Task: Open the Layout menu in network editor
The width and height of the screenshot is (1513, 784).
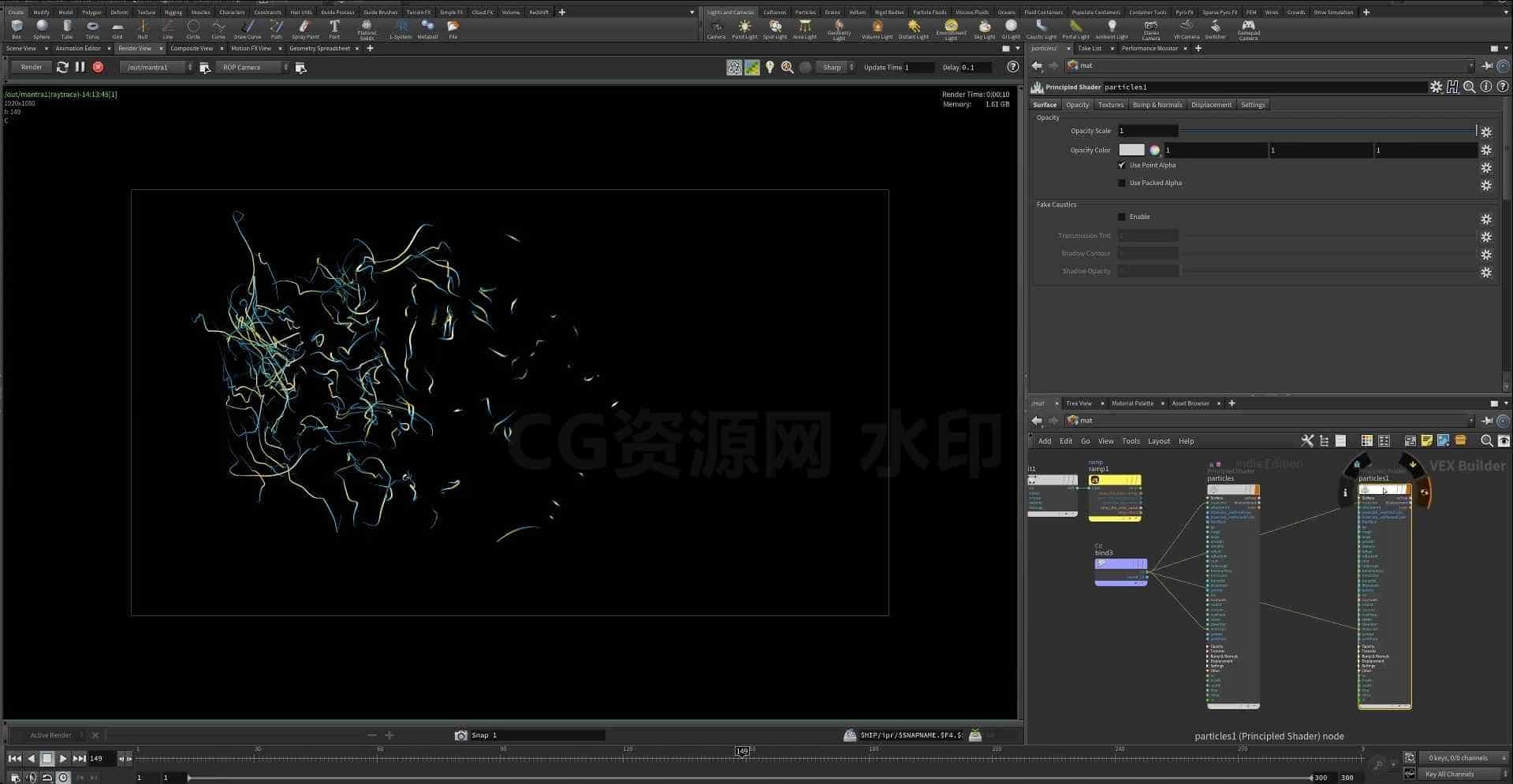Action: (x=1158, y=441)
